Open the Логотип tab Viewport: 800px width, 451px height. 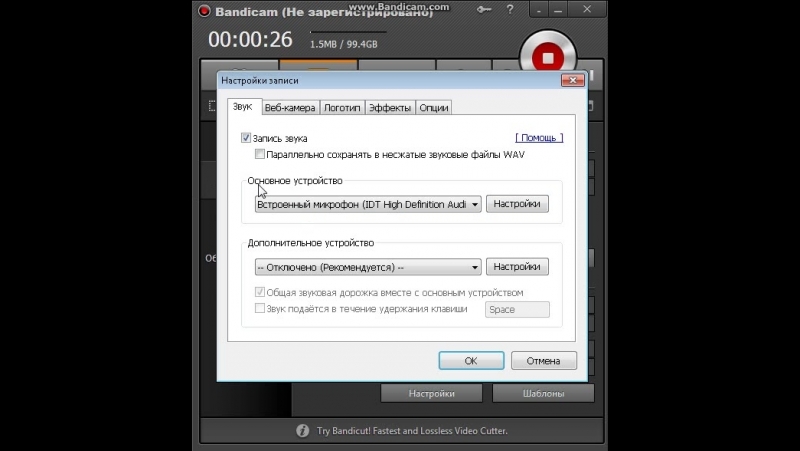[x=342, y=108]
